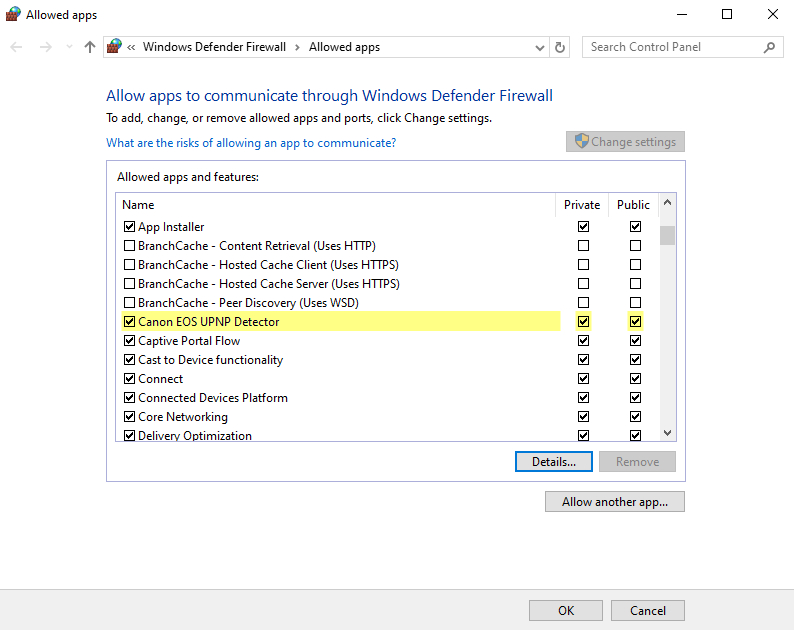
Task: Click the search magnifier icon
Action: 769,47
